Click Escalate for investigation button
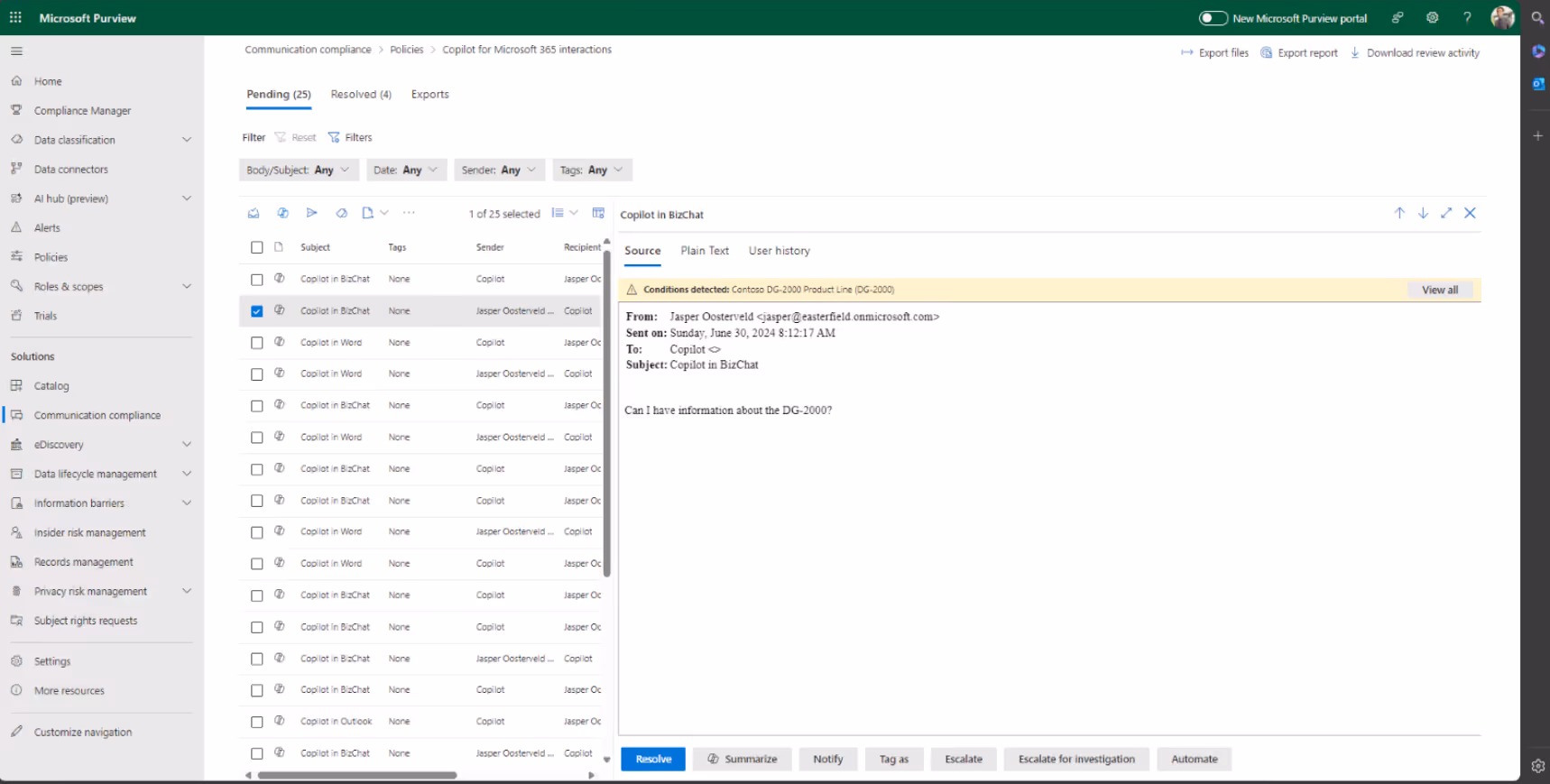 1076,759
